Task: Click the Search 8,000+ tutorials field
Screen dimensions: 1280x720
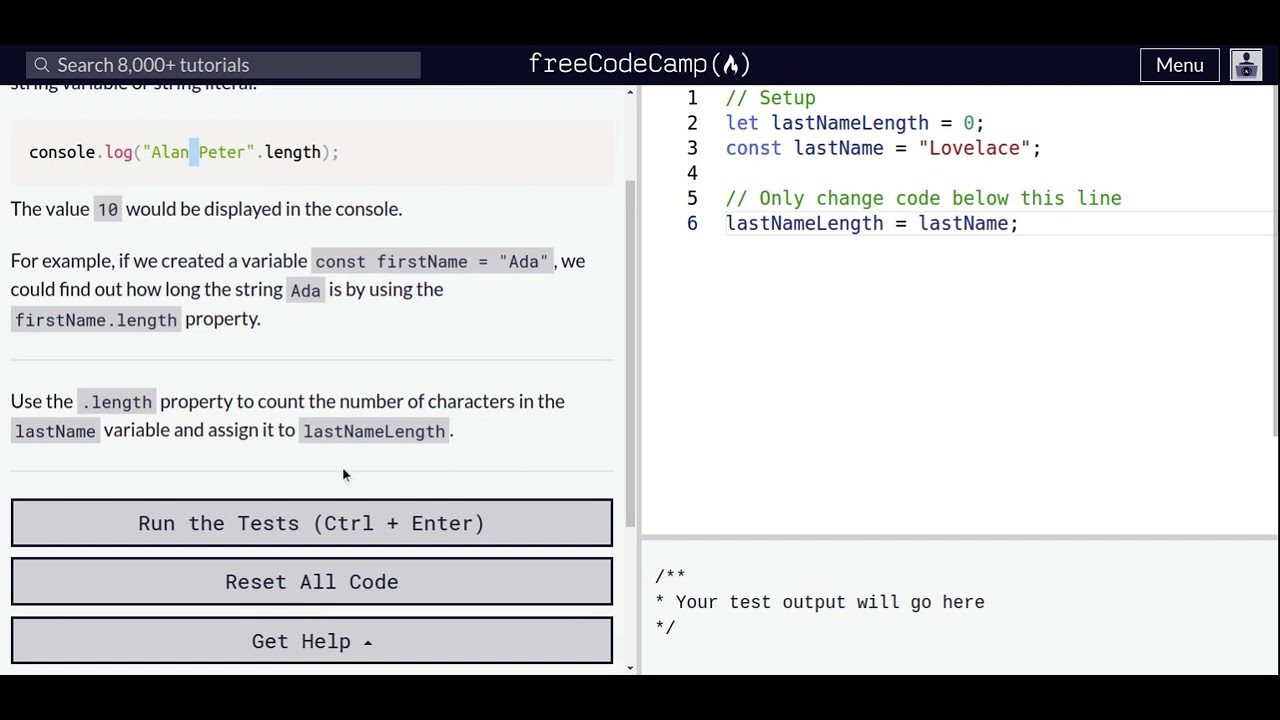Action: [223, 65]
